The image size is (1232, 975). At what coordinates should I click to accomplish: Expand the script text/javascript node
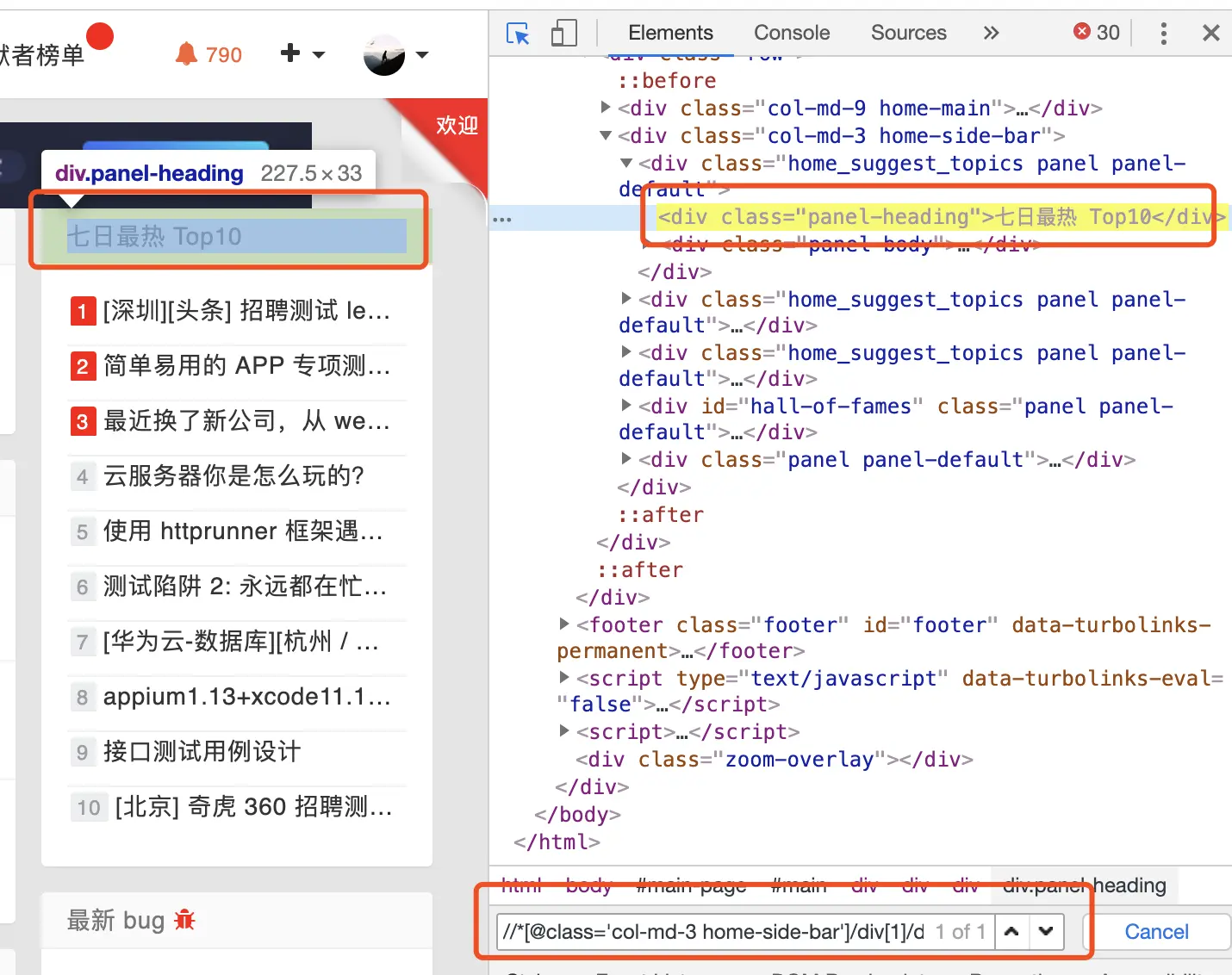coord(564,677)
